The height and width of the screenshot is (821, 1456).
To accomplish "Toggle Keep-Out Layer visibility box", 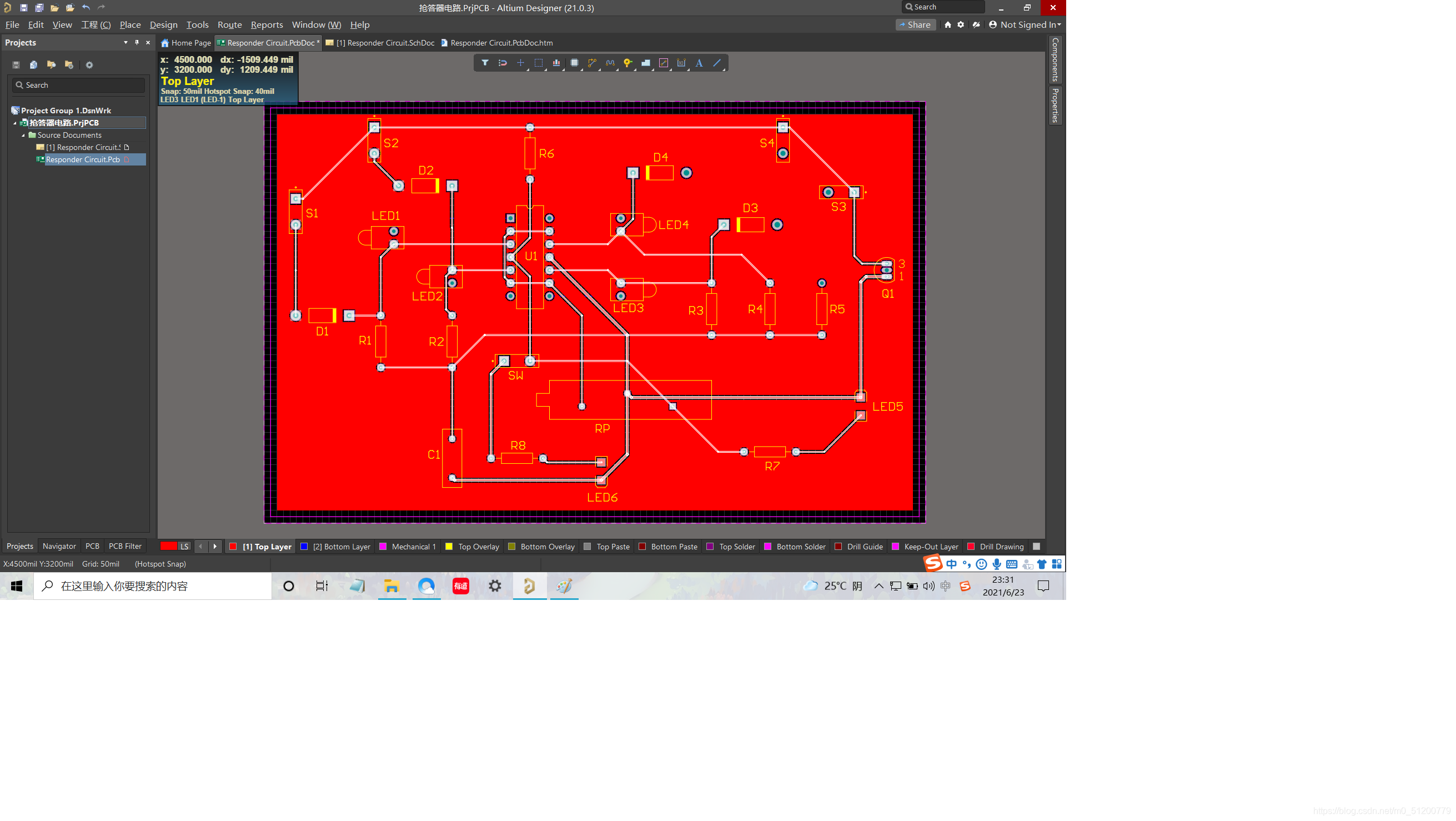I will pyautogui.click(x=895, y=546).
